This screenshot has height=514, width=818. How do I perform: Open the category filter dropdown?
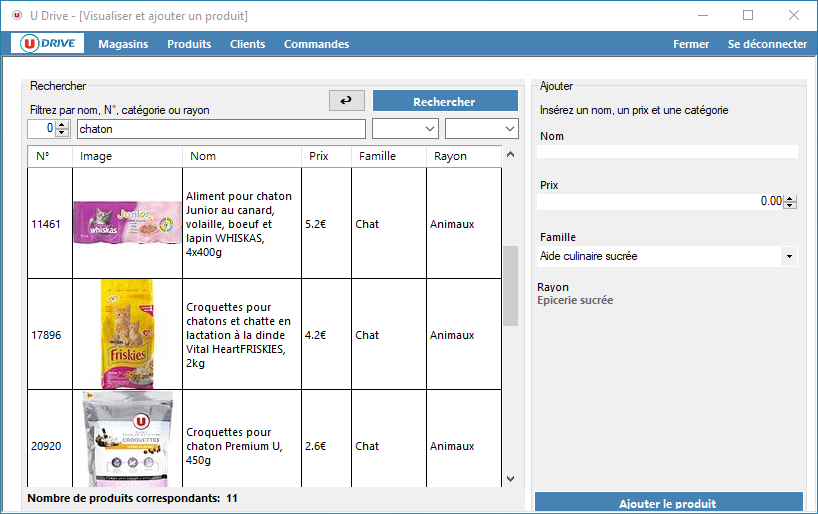(405, 129)
